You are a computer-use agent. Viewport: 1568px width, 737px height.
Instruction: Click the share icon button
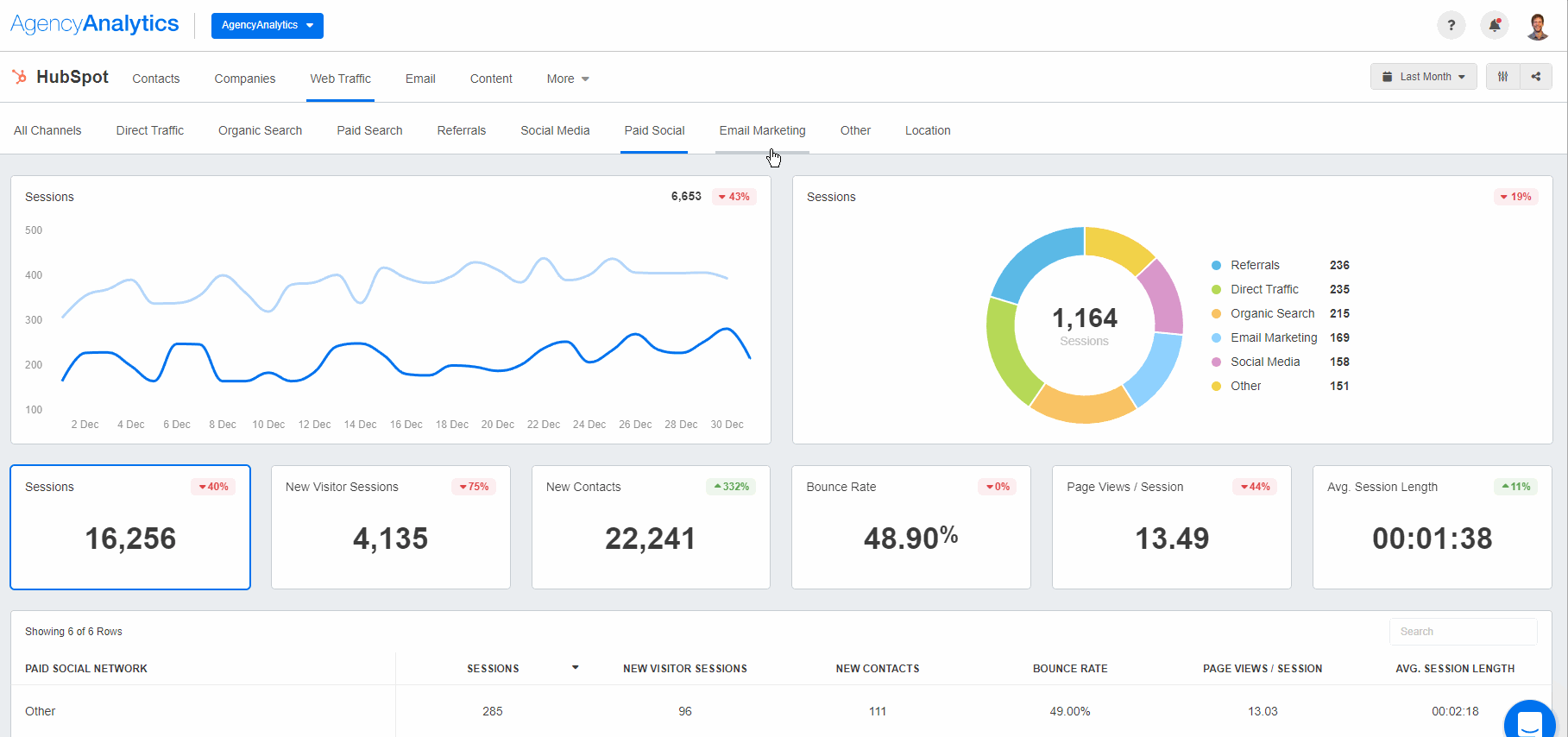pyautogui.click(x=1535, y=77)
